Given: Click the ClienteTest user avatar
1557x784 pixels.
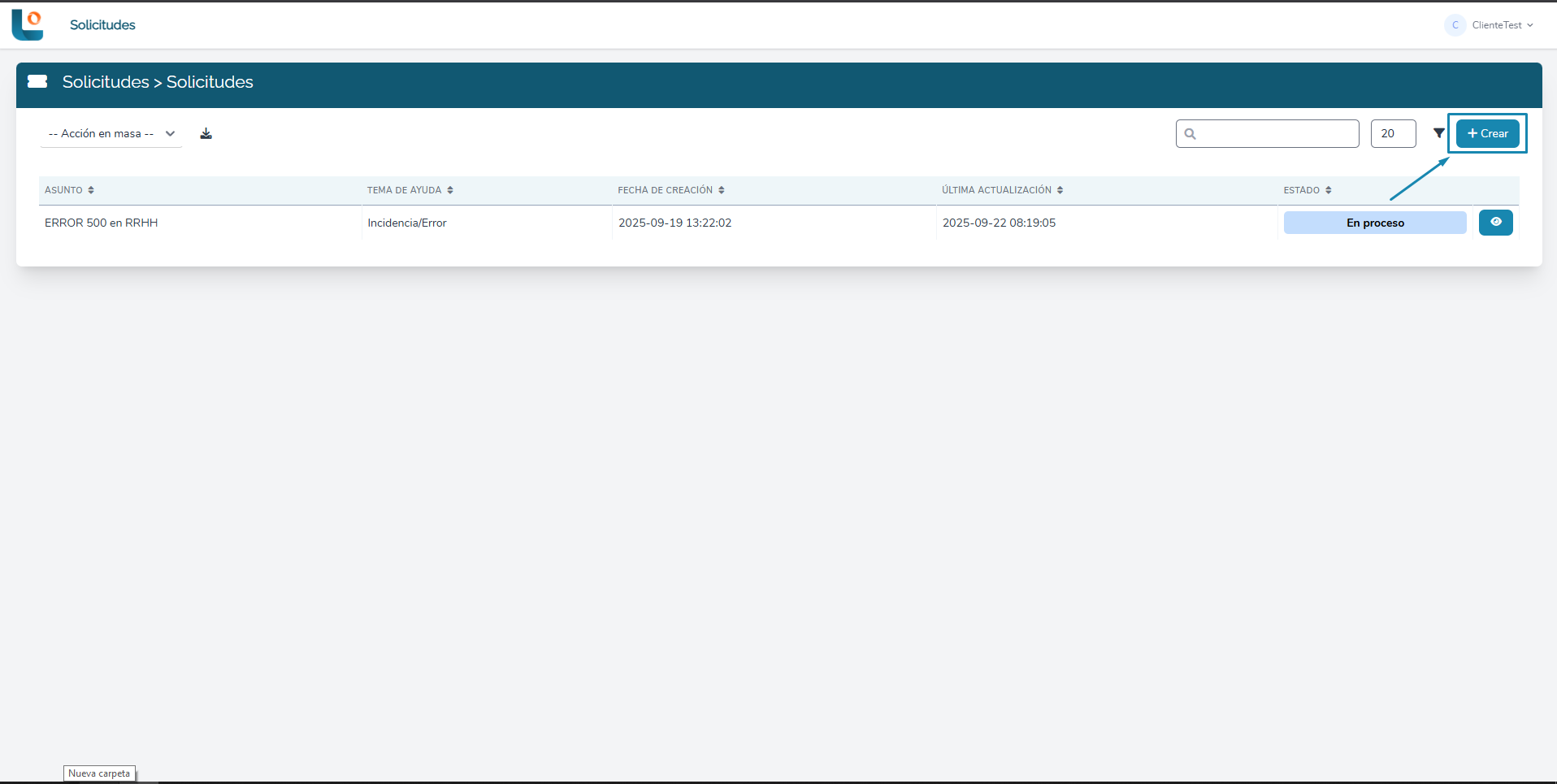Looking at the screenshot, I should [x=1455, y=25].
